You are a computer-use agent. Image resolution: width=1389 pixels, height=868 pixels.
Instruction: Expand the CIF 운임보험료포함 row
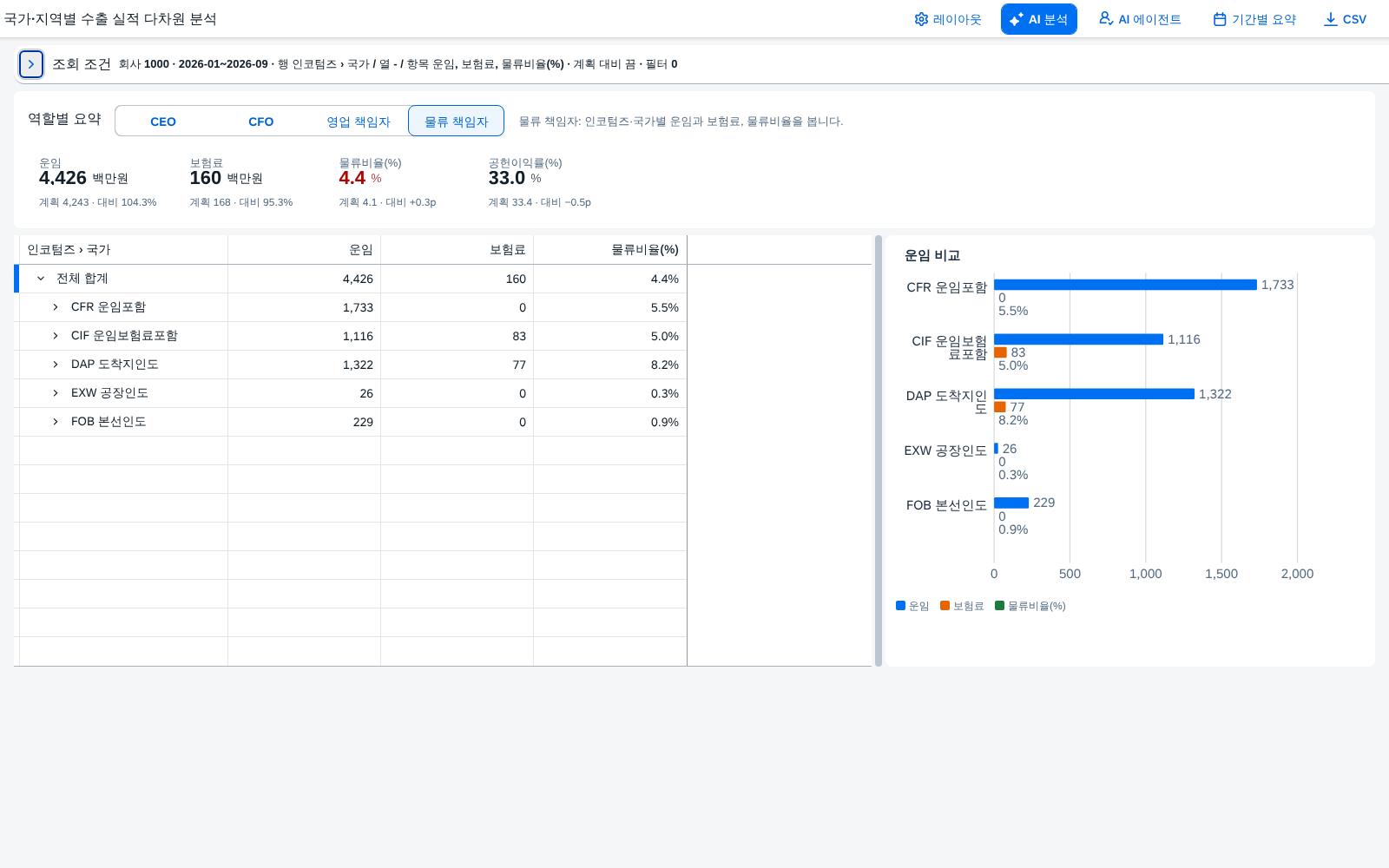(x=56, y=336)
